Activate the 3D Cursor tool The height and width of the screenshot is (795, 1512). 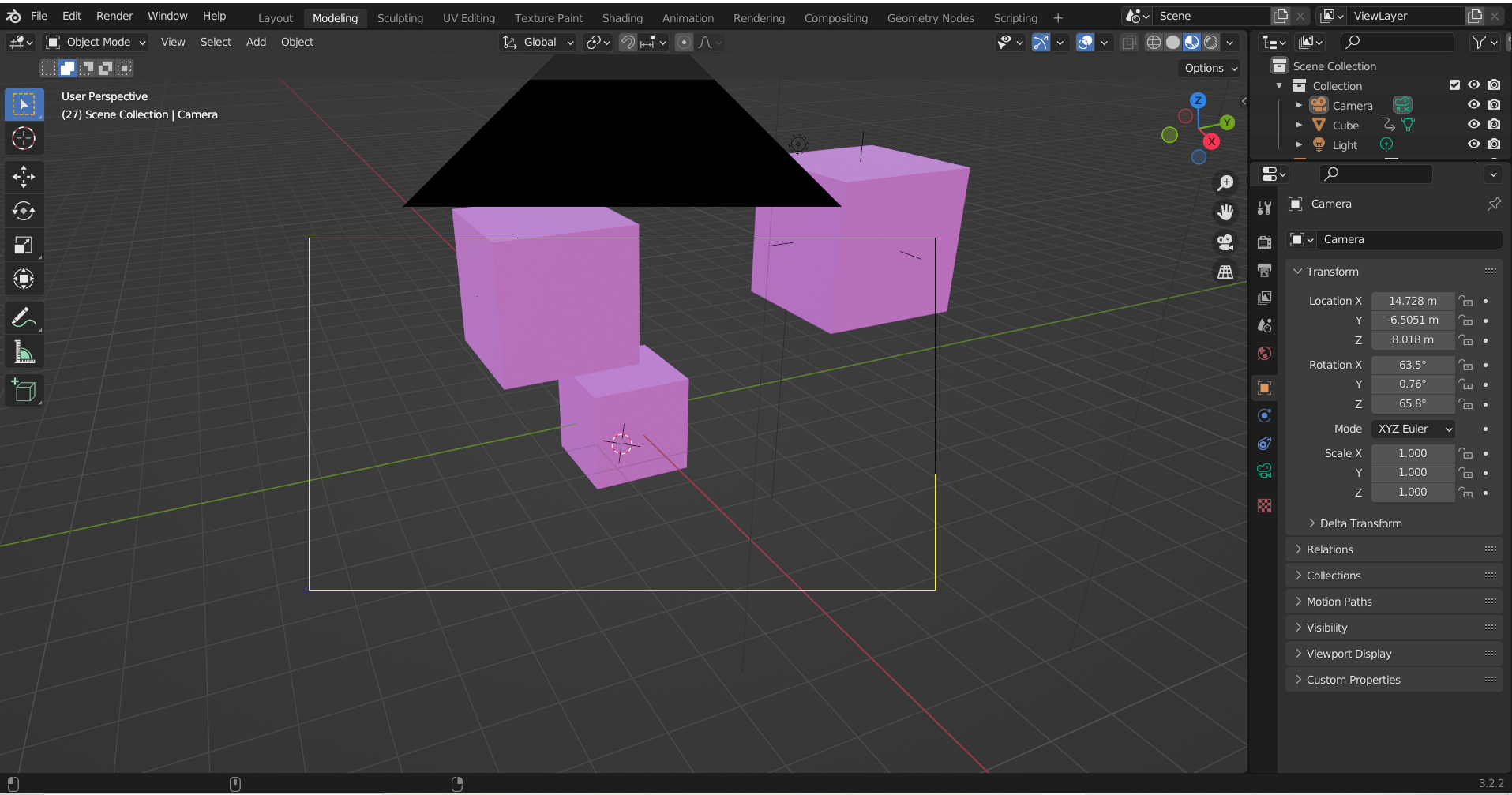[x=24, y=139]
